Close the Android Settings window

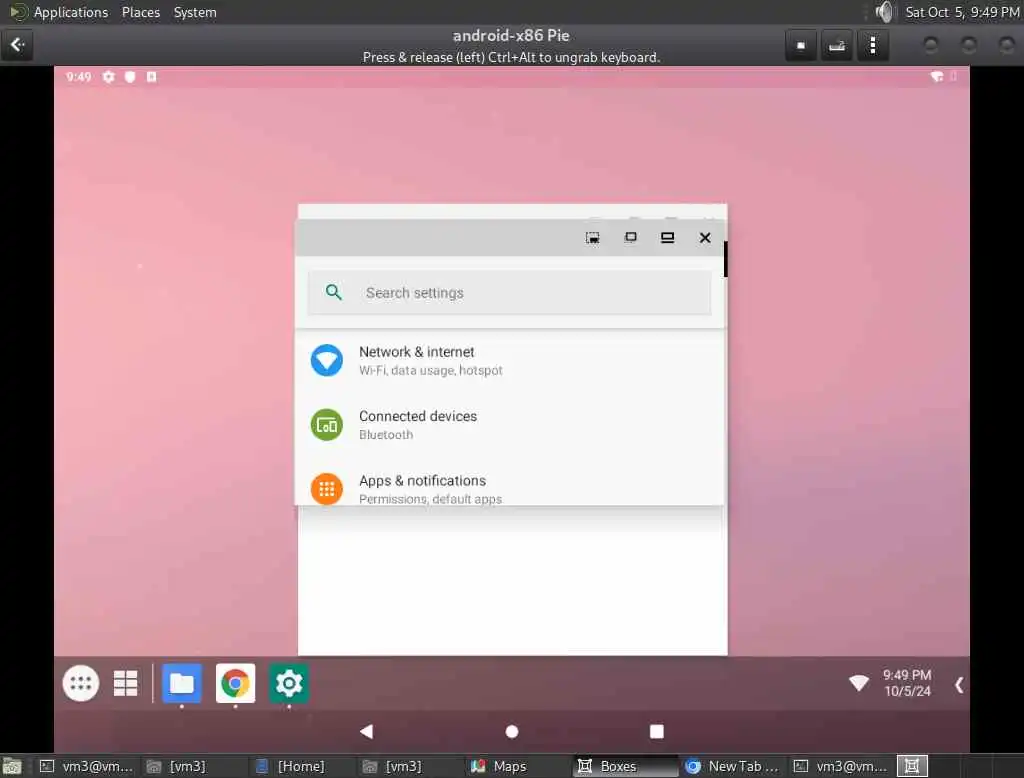point(705,238)
